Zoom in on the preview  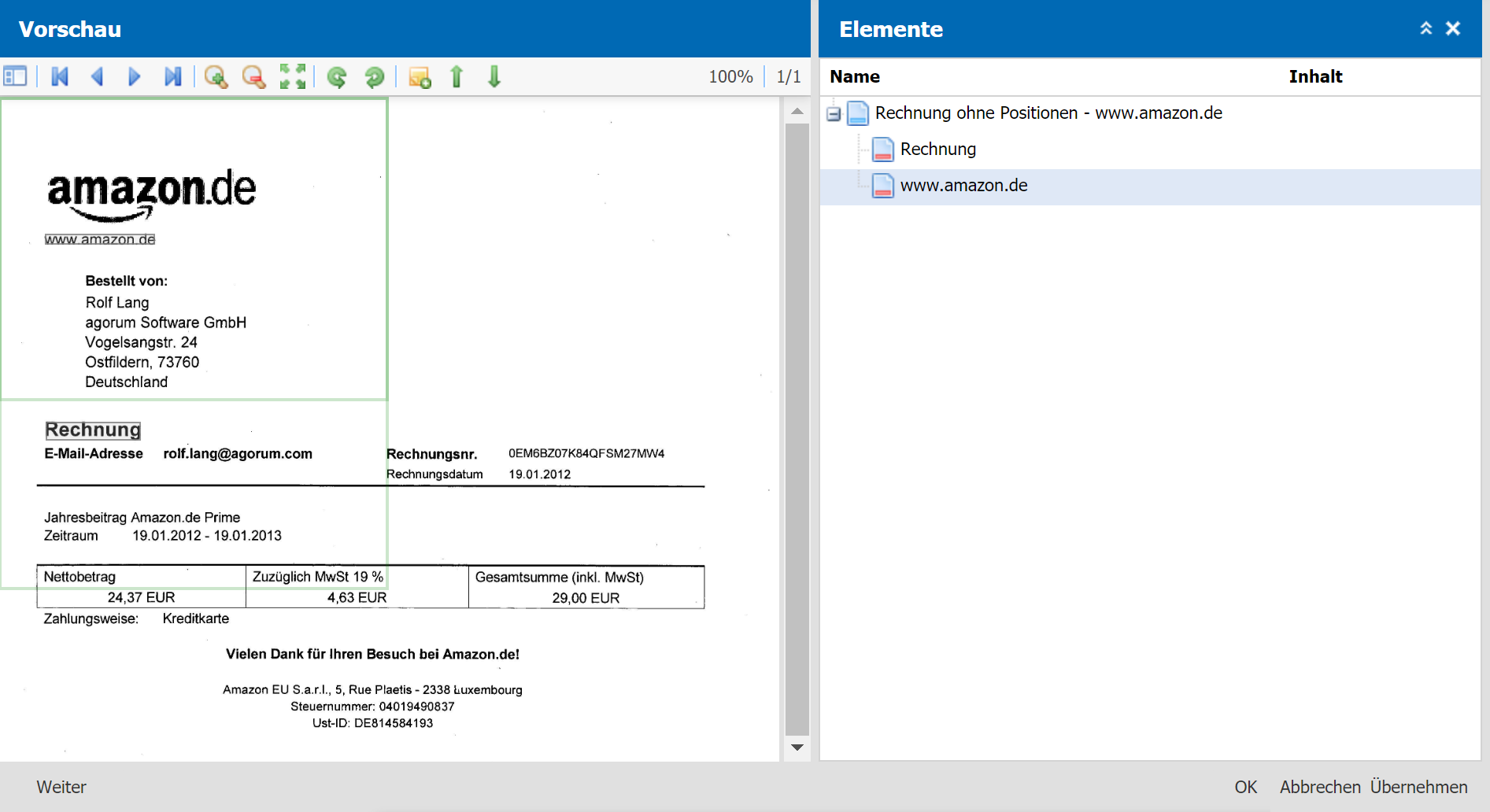[x=216, y=76]
